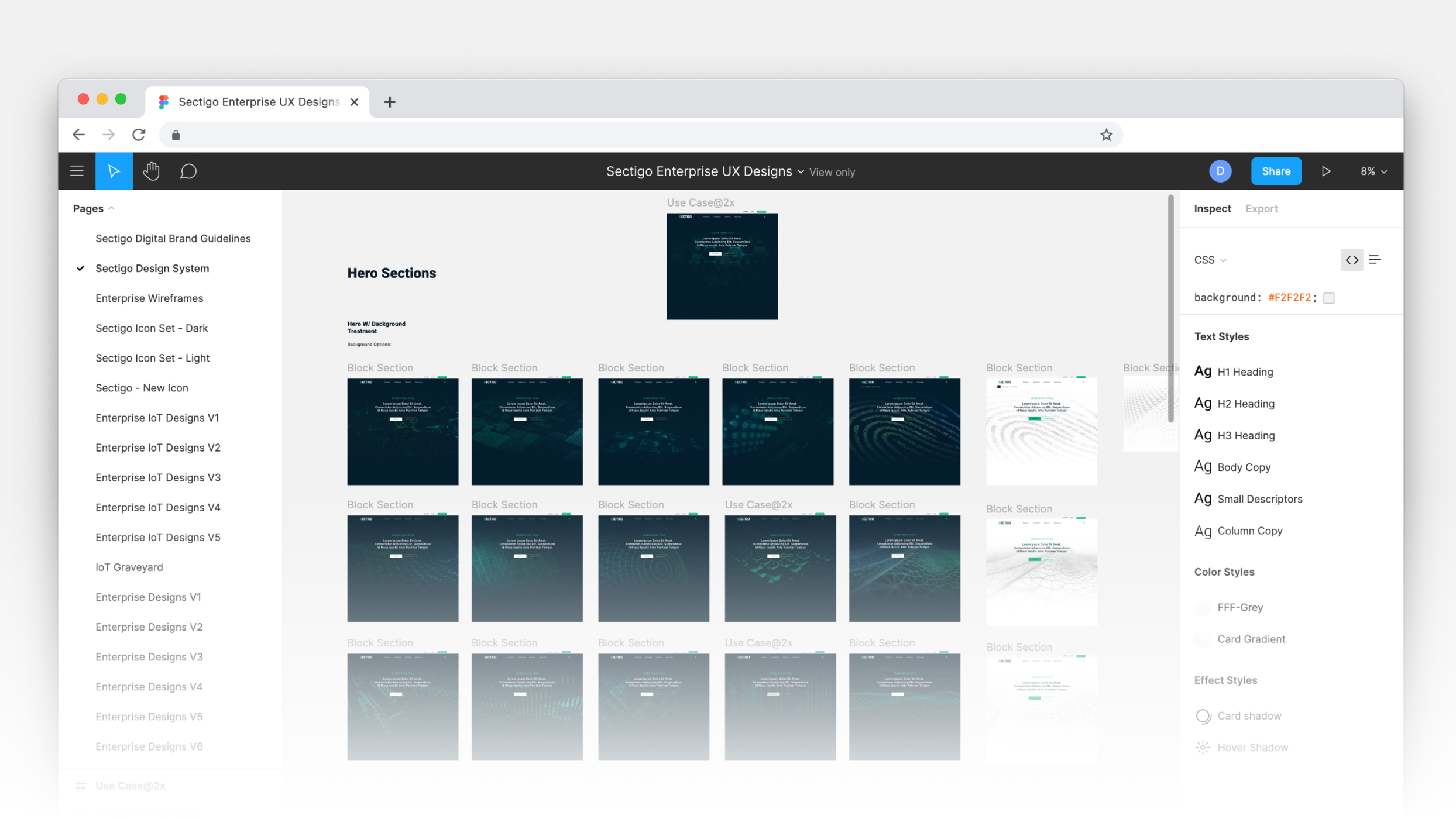Viewport: 1456px width, 819px height.
Task: Open the zoom level dropdown showing 8%
Action: pyautogui.click(x=1373, y=170)
